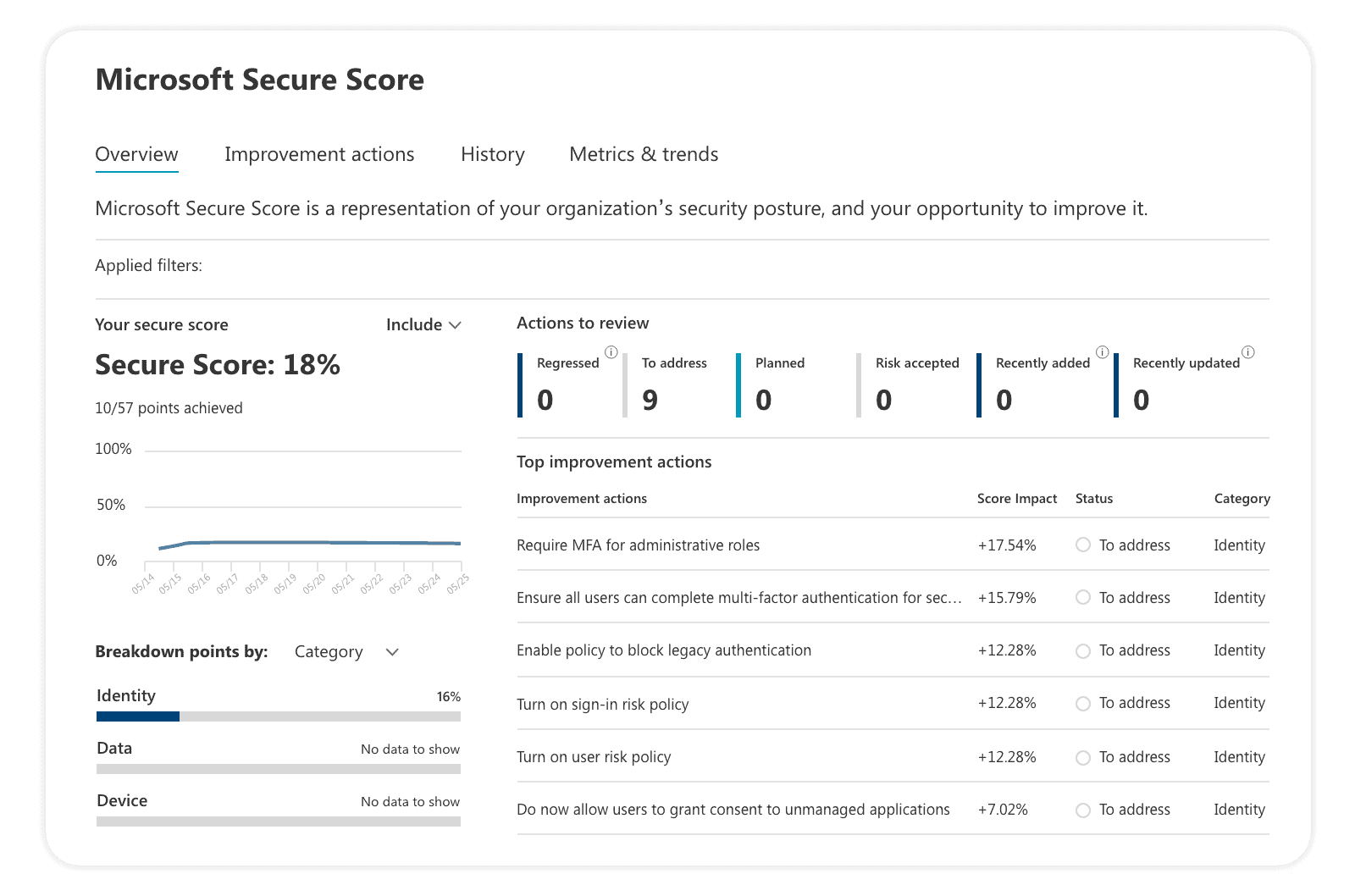Open the Metrics & trends tab
Image resolution: width=1355 pixels, height=896 pixels.
644,154
